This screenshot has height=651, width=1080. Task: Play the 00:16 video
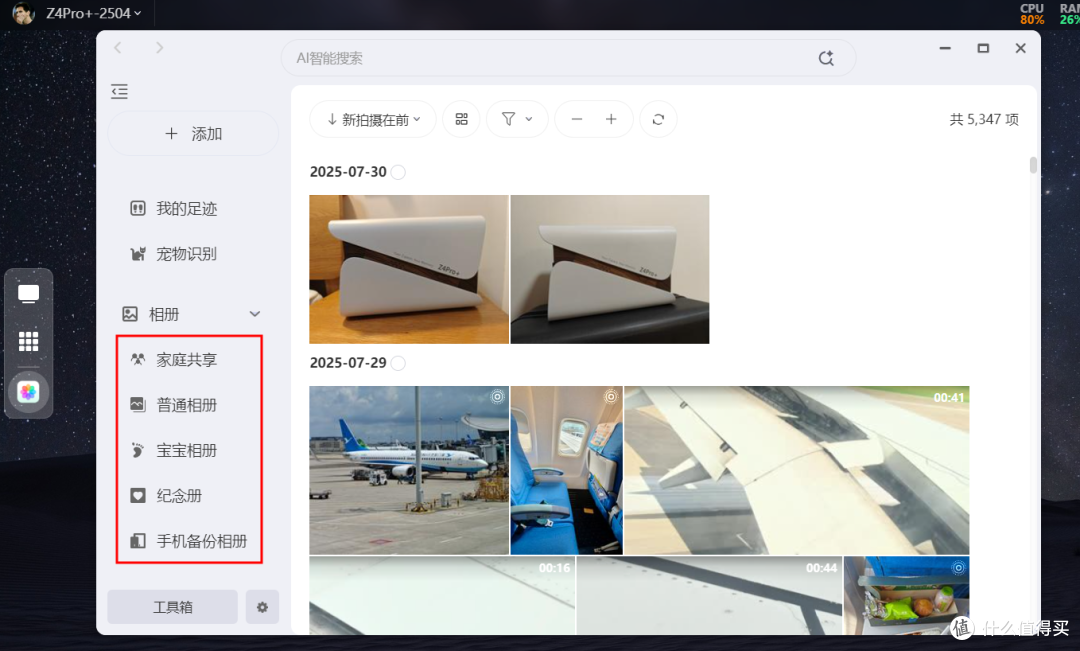point(442,596)
